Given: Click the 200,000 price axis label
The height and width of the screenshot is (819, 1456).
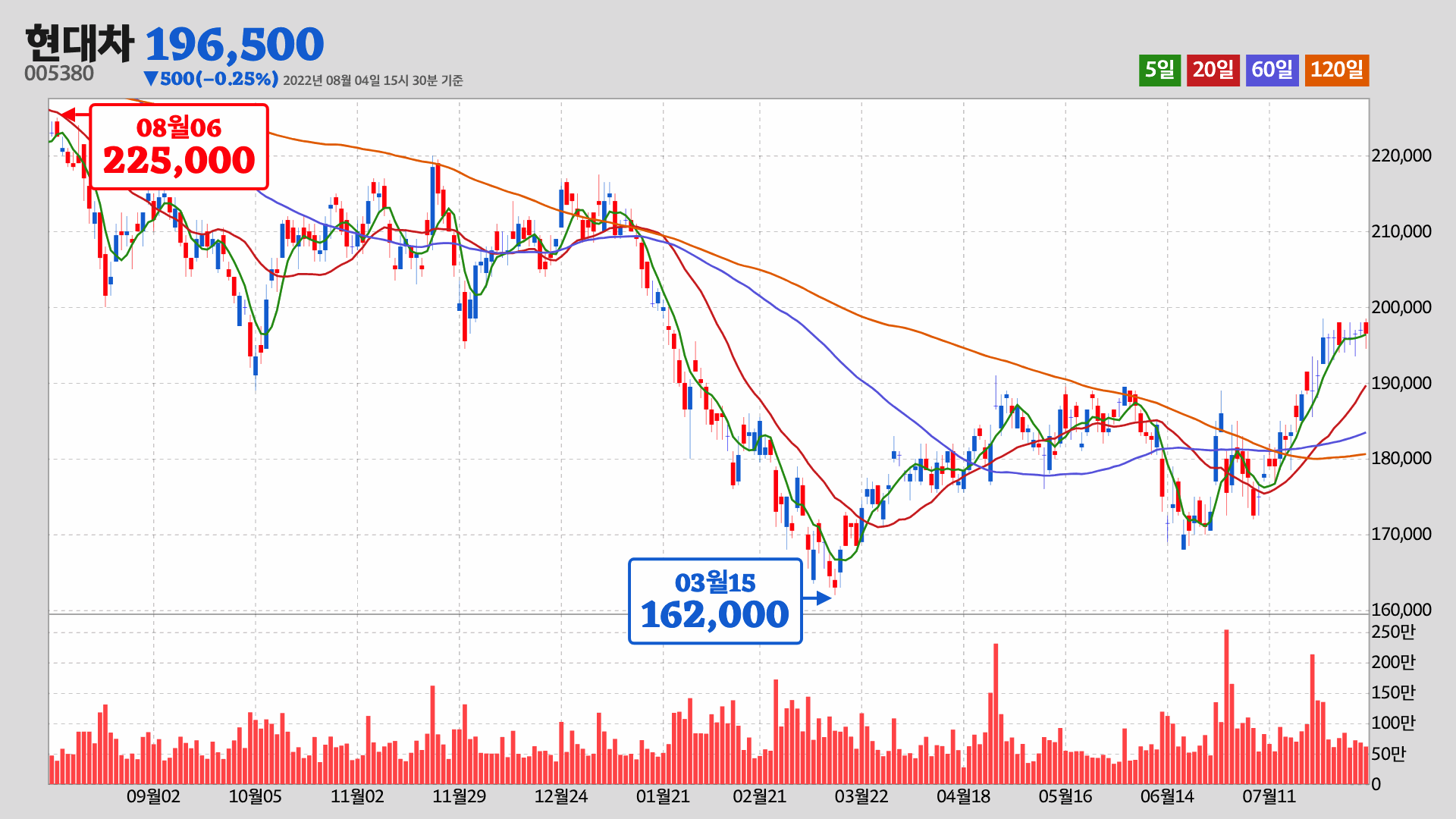Looking at the screenshot, I should [1401, 307].
